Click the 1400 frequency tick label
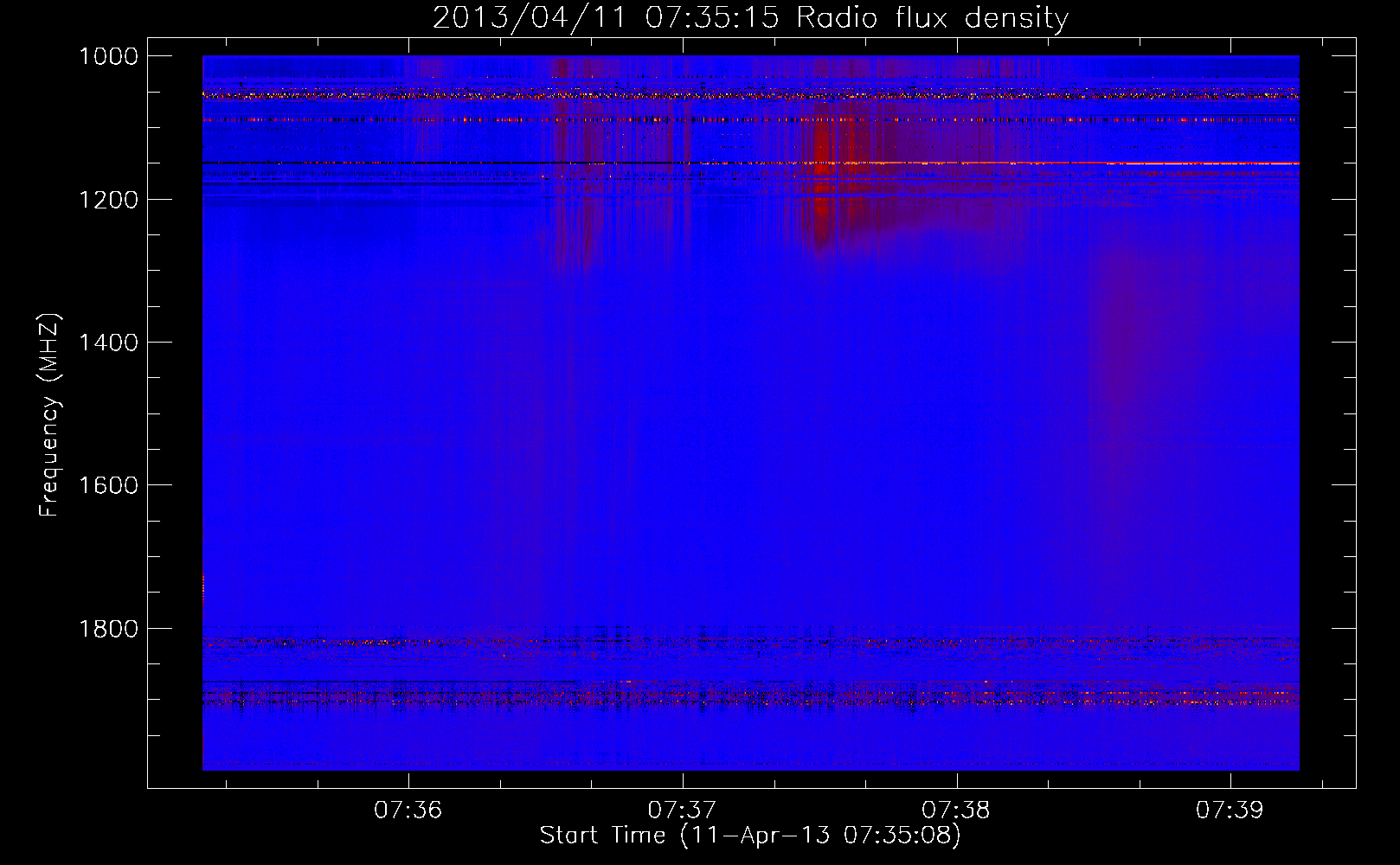1400x865 pixels. point(108,343)
